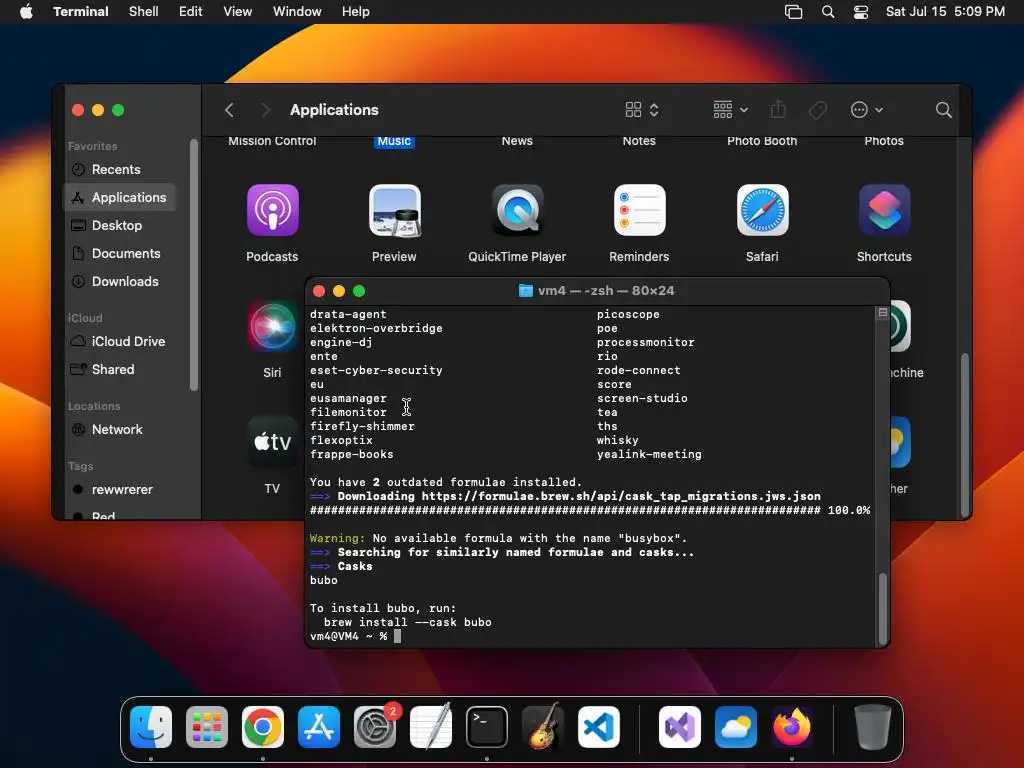Viewport: 1024px width, 768px height.
Task: Open Control Center in menu bar
Action: click(861, 12)
